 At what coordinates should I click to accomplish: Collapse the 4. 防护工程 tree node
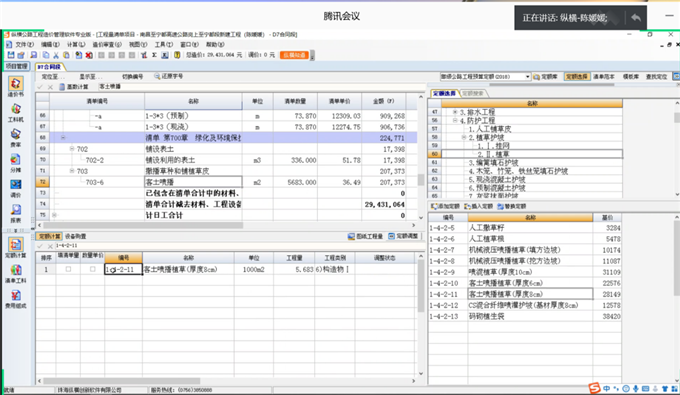[x=455, y=121]
